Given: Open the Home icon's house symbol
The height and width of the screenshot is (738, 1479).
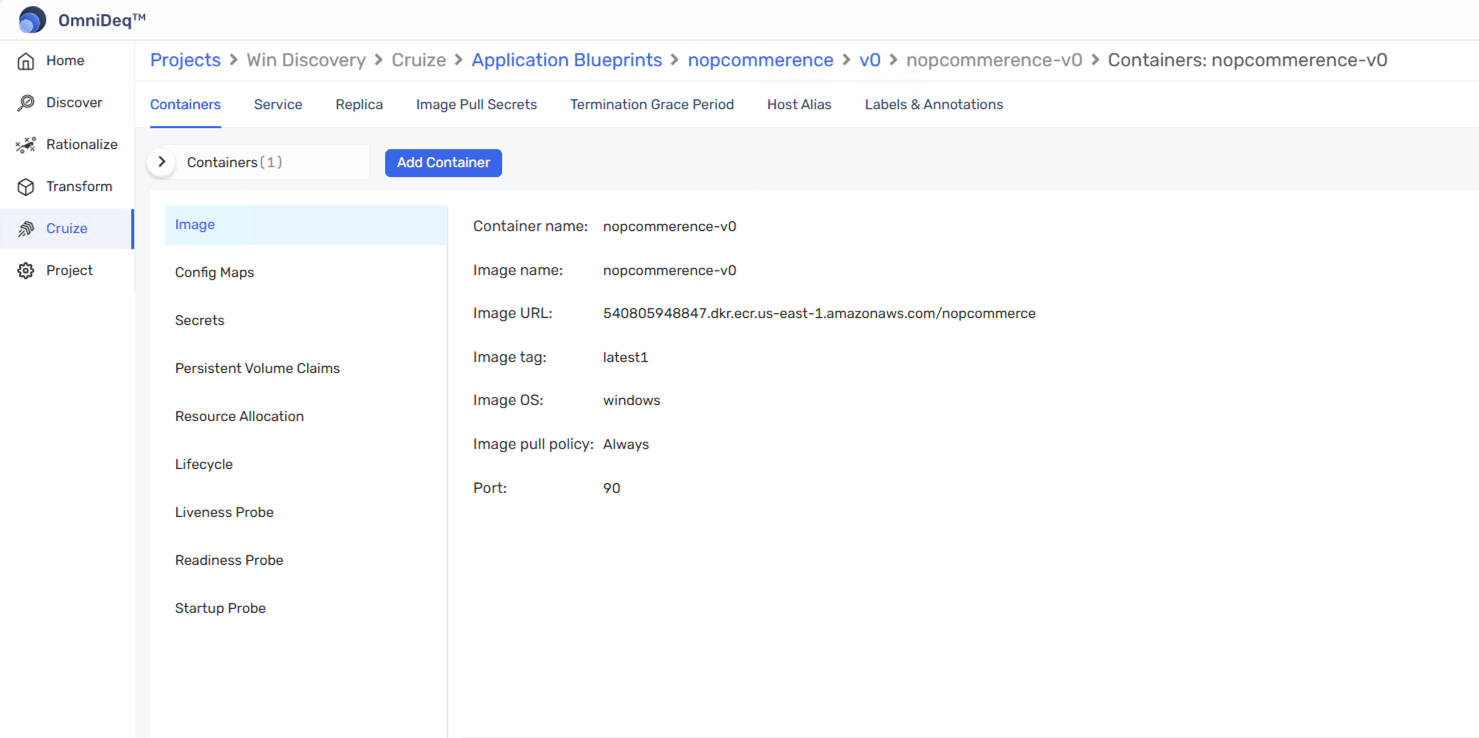Looking at the screenshot, I should [x=25, y=60].
